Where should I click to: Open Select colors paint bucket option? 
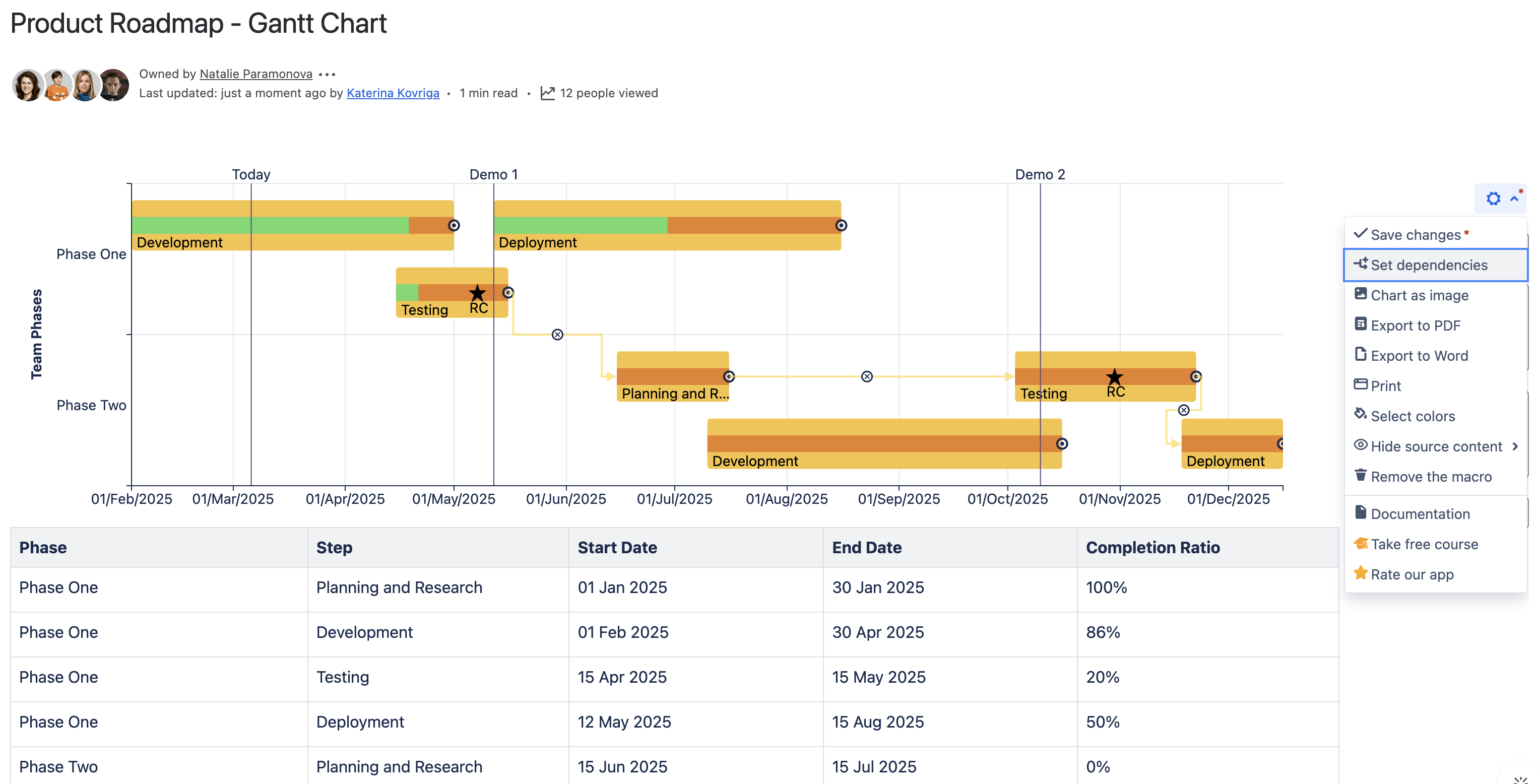[x=1360, y=414]
